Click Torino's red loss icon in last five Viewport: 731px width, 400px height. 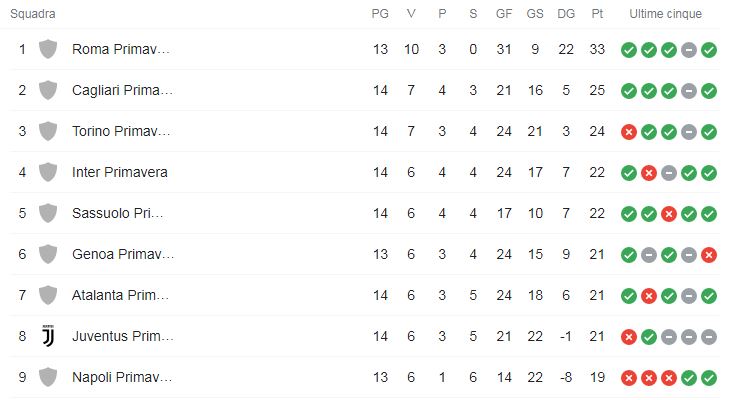(628, 131)
